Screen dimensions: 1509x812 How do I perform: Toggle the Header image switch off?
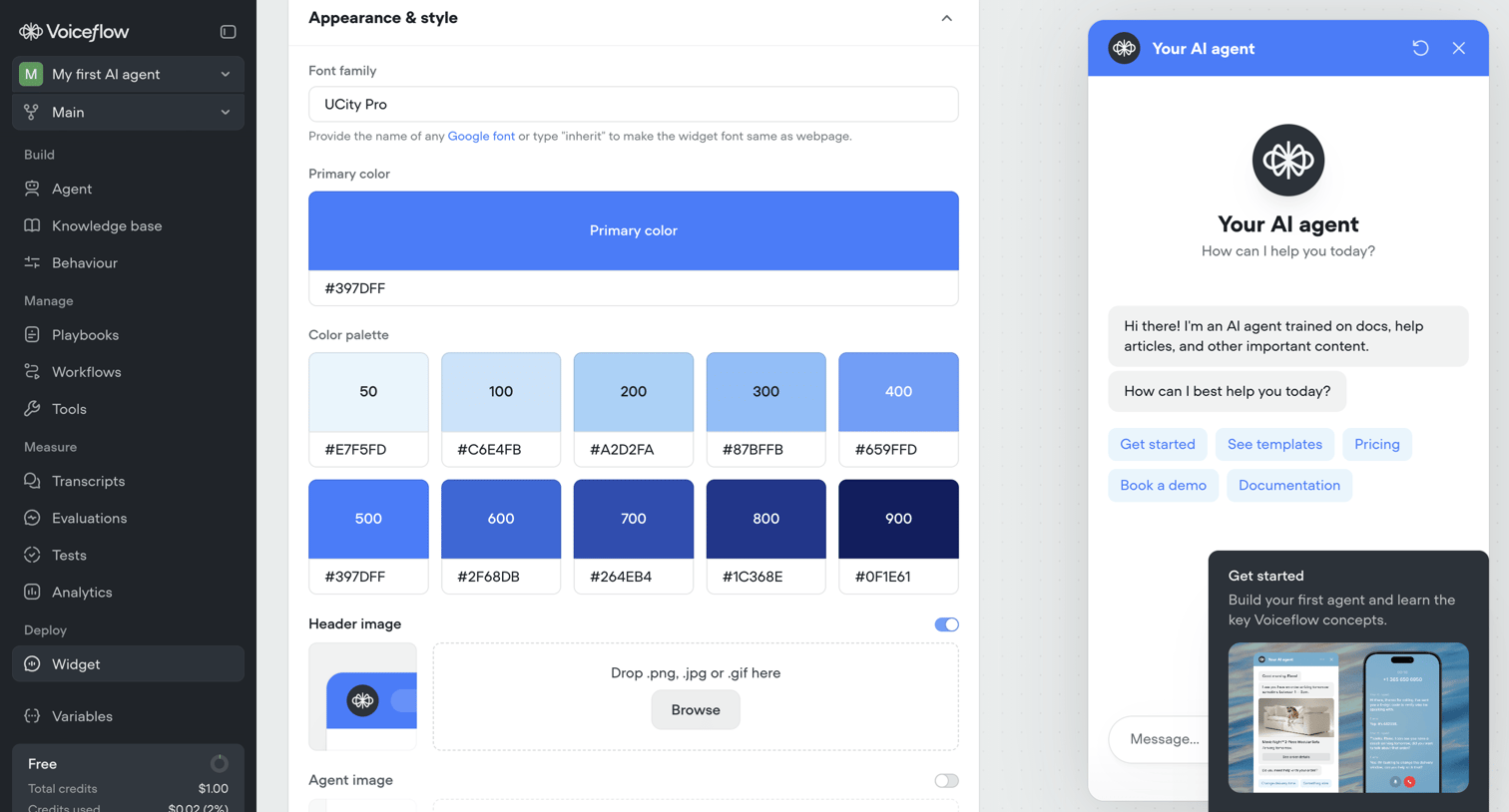(946, 624)
